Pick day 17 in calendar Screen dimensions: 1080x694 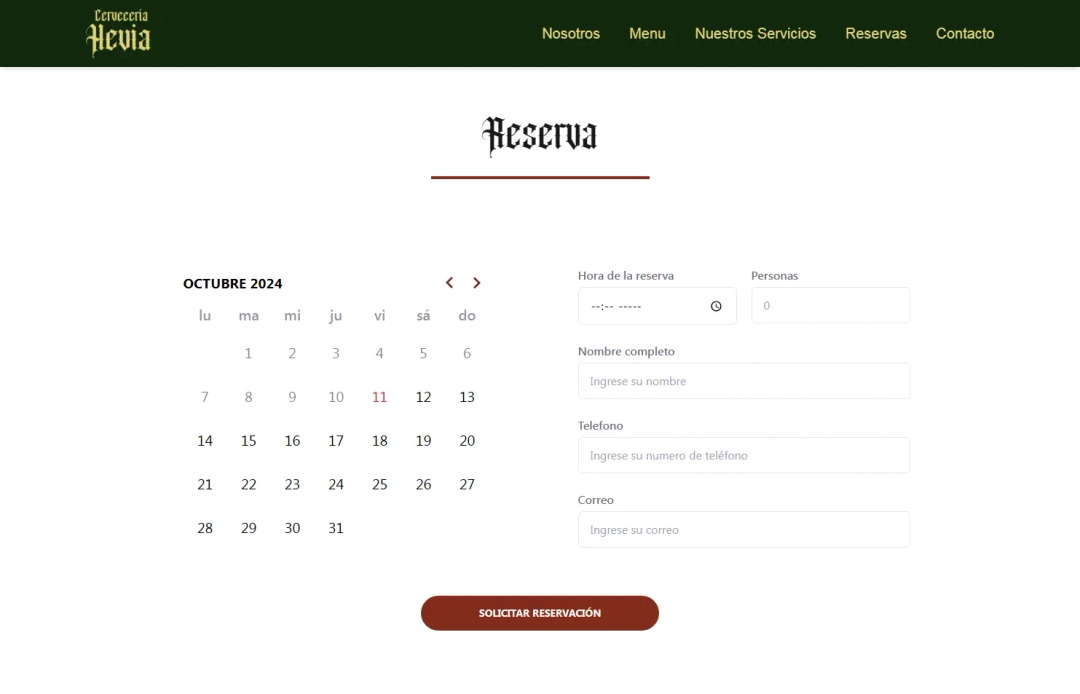pyautogui.click(x=336, y=441)
